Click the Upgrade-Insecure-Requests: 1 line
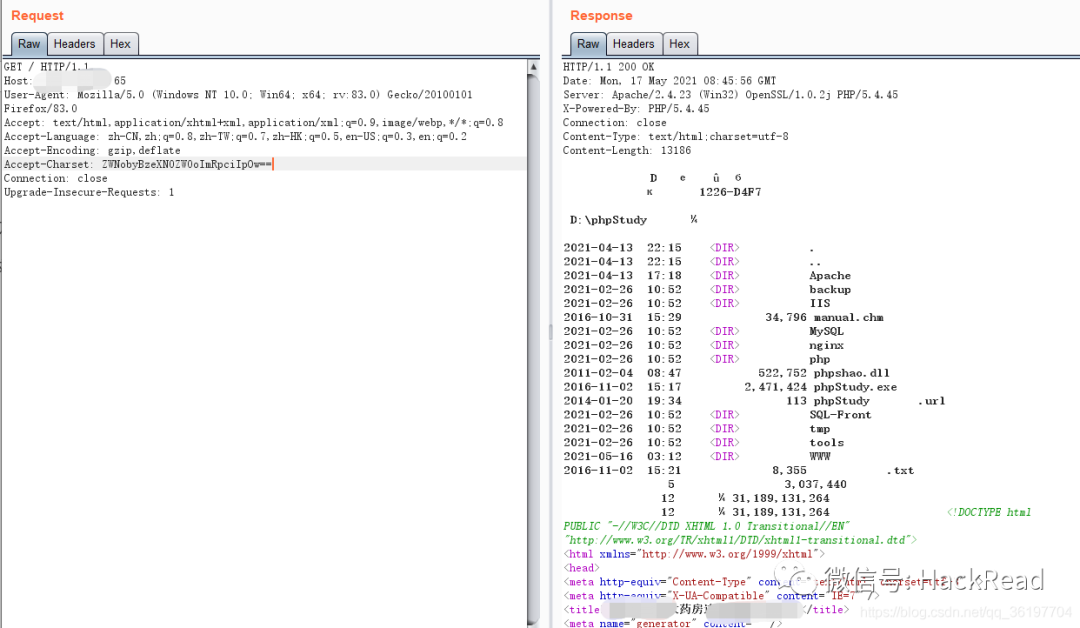The height and width of the screenshot is (628, 1080). click(89, 192)
